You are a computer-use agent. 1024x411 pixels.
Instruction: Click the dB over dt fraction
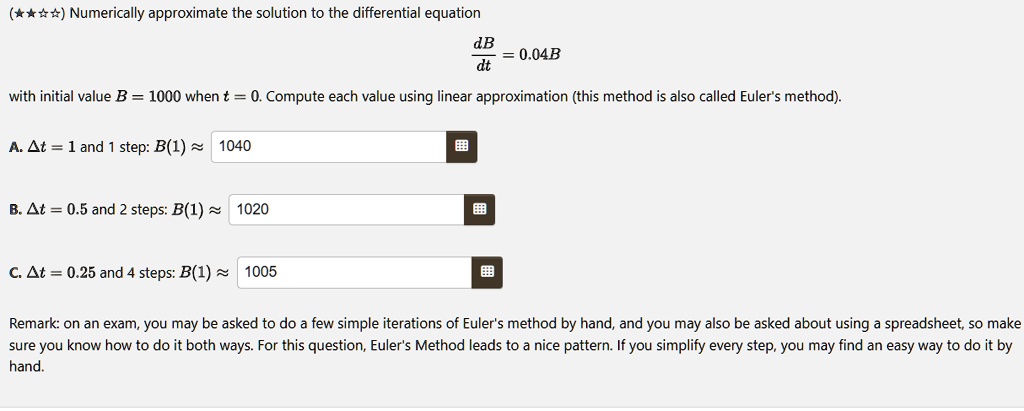point(484,54)
